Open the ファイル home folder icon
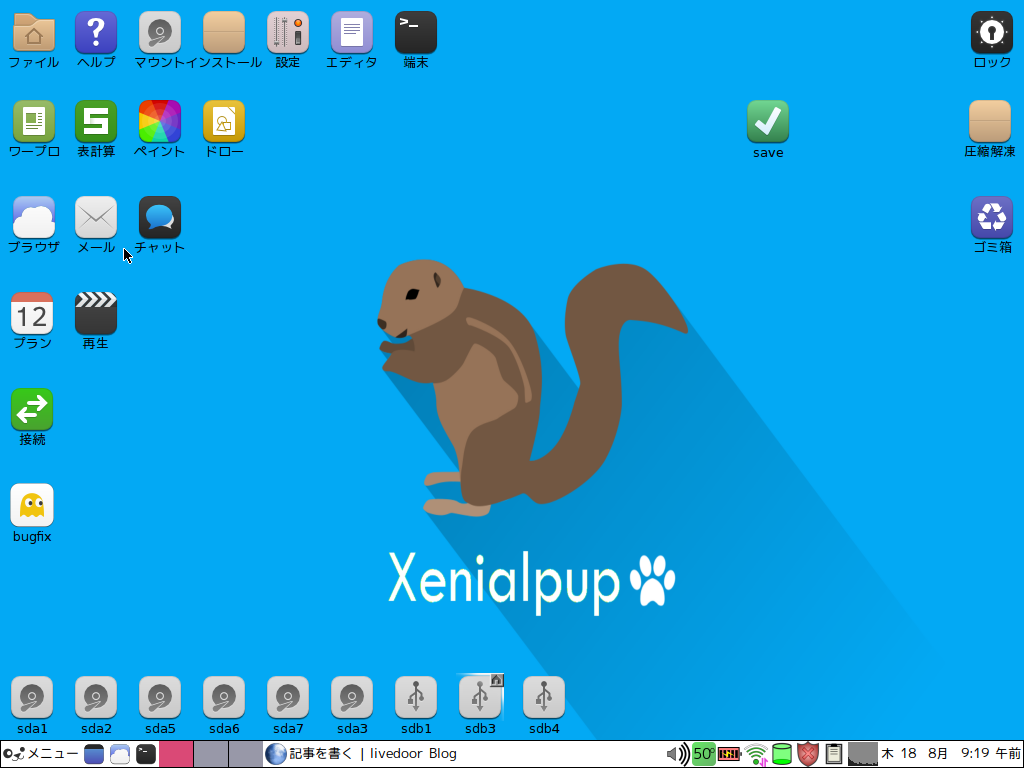 (x=33, y=33)
